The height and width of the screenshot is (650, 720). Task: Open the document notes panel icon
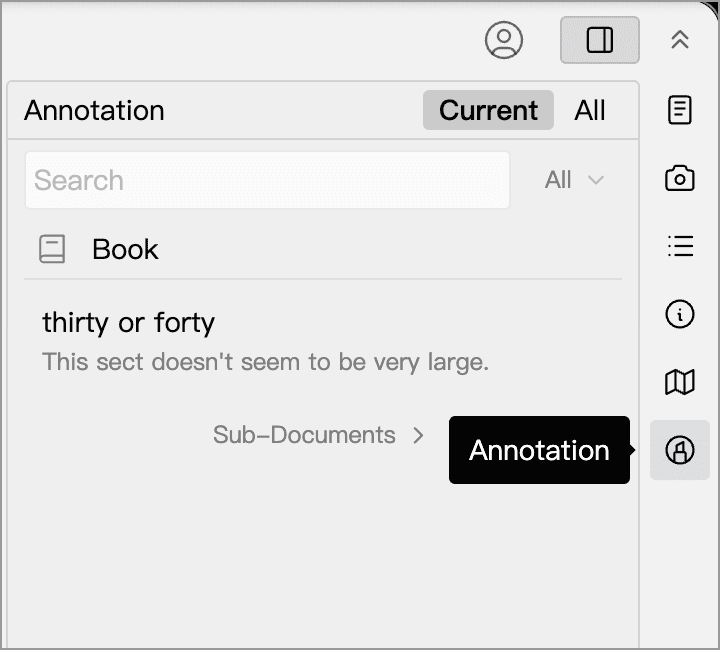point(680,110)
